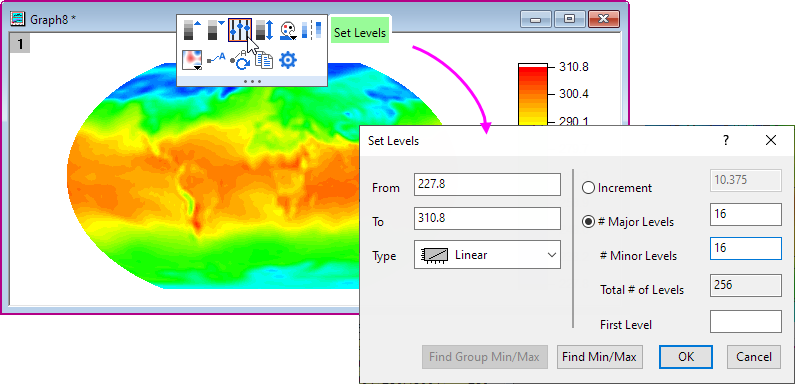Click the line label 'A' icon

tap(216, 59)
